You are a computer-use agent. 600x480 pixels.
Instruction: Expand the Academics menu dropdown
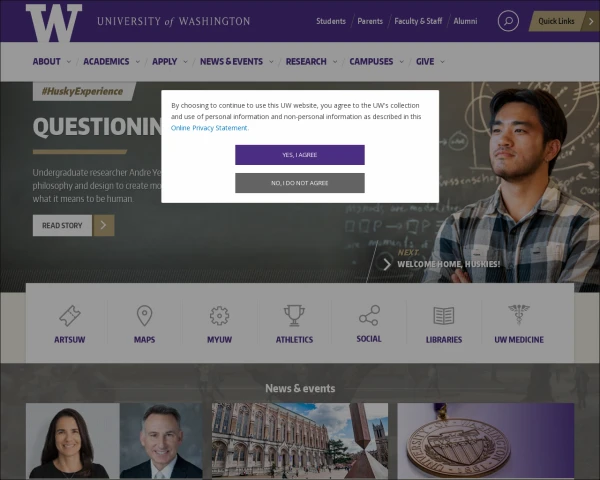(x=138, y=62)
